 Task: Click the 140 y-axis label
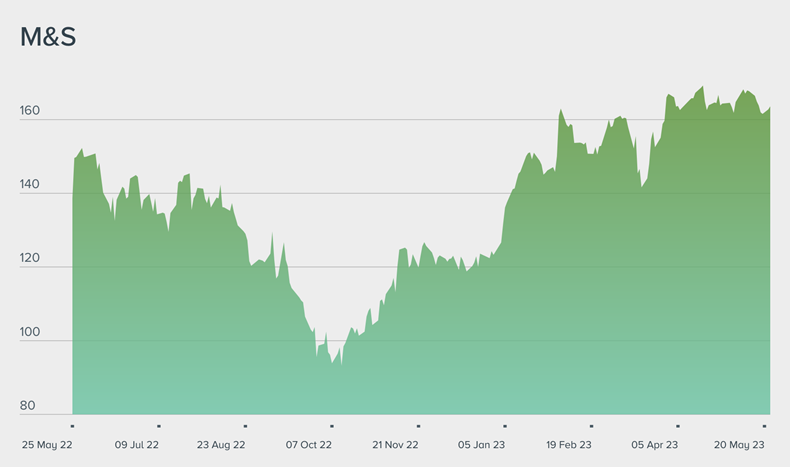coord(30,185)
